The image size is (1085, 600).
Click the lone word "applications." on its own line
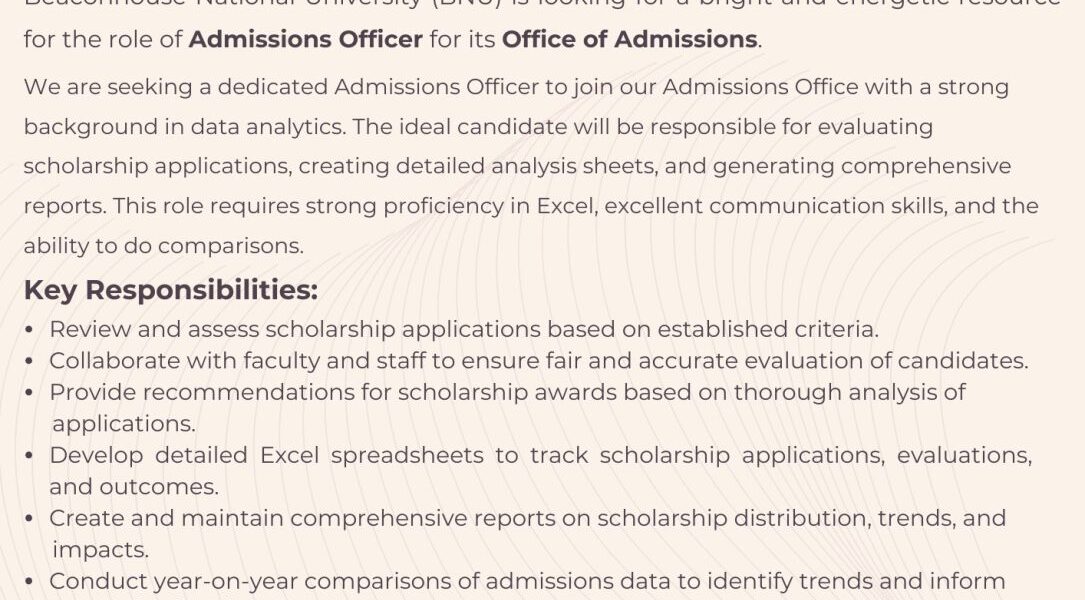pyautogui.click(x=124, y=424)
